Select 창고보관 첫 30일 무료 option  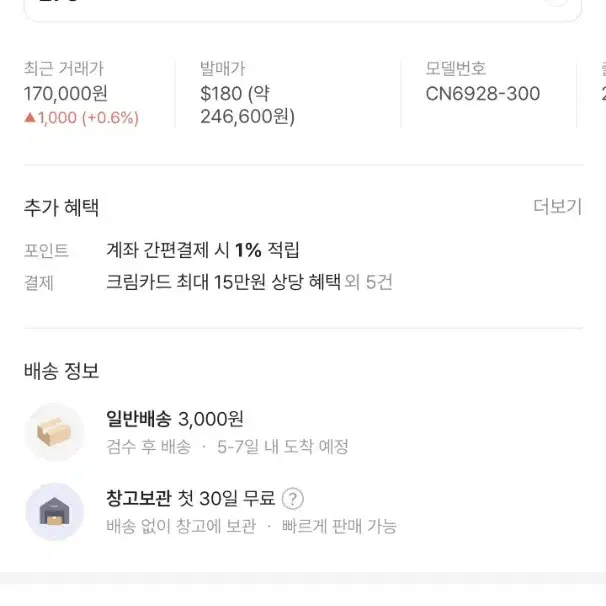click(x=191, y=498)
